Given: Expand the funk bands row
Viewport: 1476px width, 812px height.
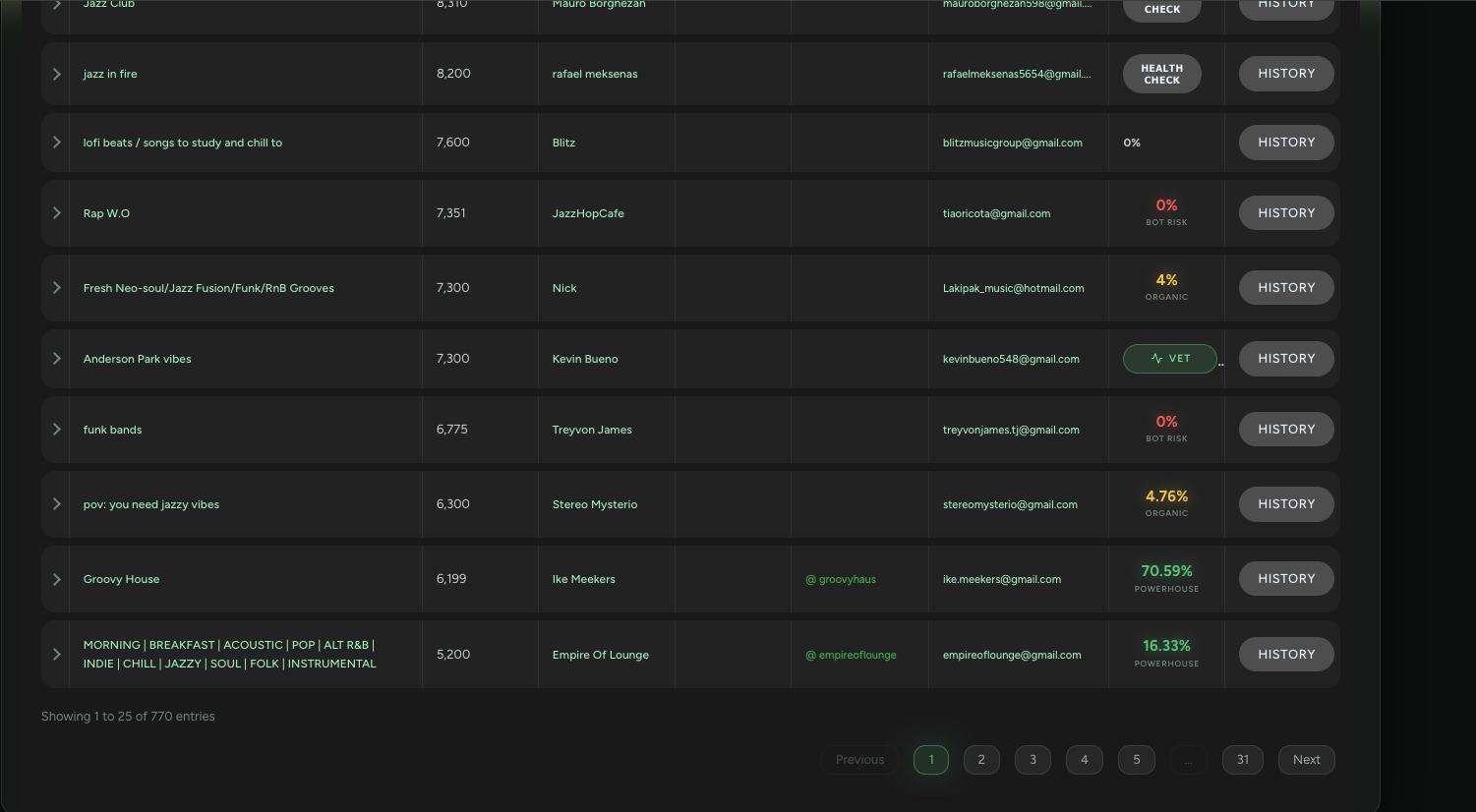Looking at the screenshot, I should point(57,430).
